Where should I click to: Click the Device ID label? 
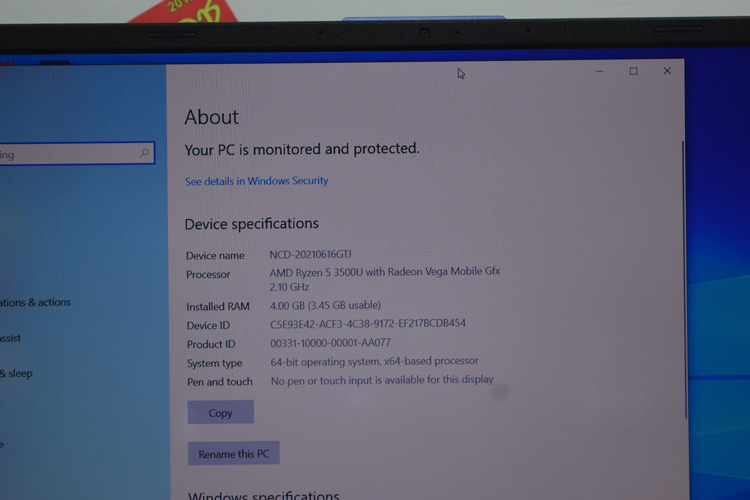pos(208,325)
